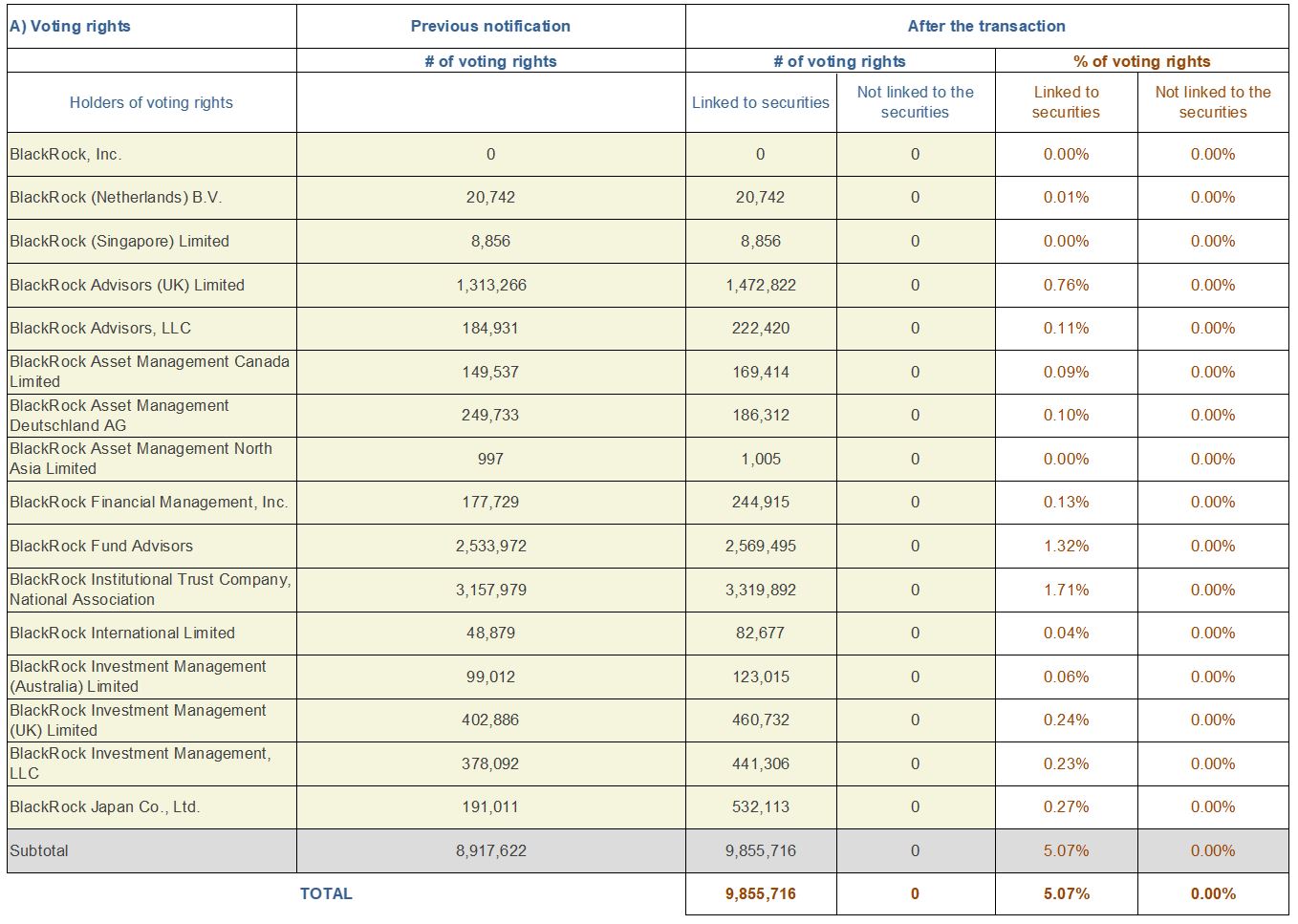The width and height of the screenshot is (1298, 924).
Task: Click the 0.27% percentage cell
Action: [1066, 806]
